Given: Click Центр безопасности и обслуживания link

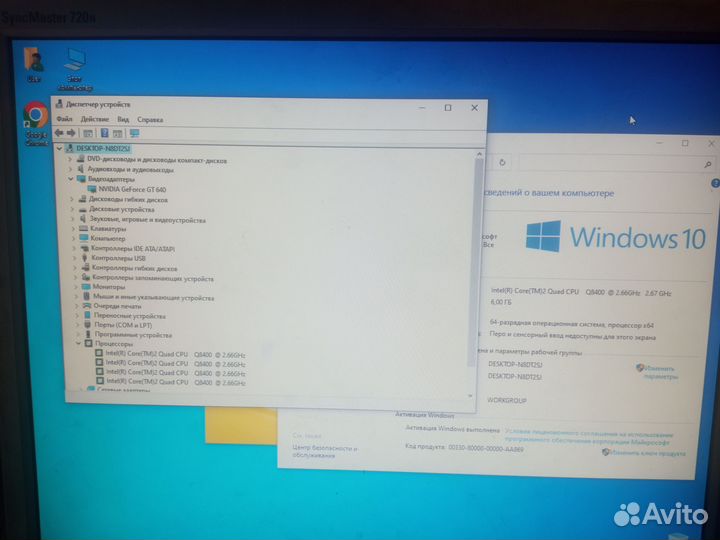Looking at the screenshot, I should pyautogui.click(x=325, y=451).
